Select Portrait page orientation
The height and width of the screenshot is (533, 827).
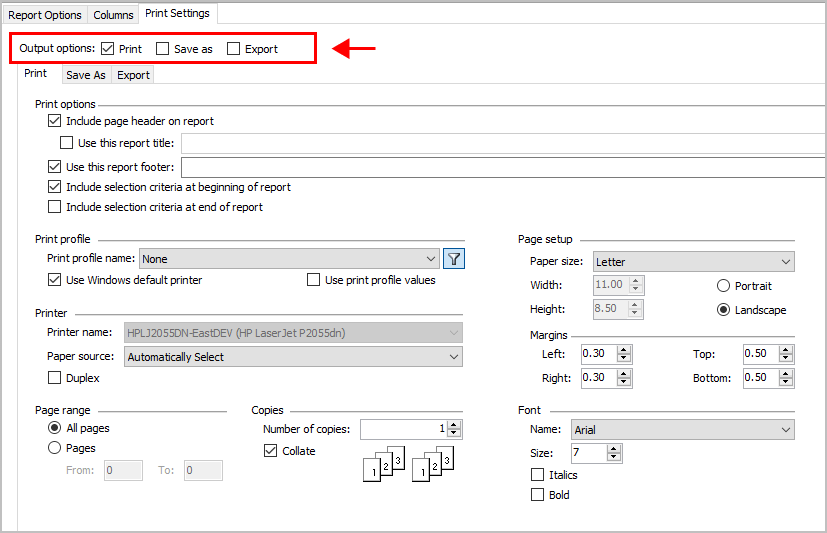pos(723,286)
